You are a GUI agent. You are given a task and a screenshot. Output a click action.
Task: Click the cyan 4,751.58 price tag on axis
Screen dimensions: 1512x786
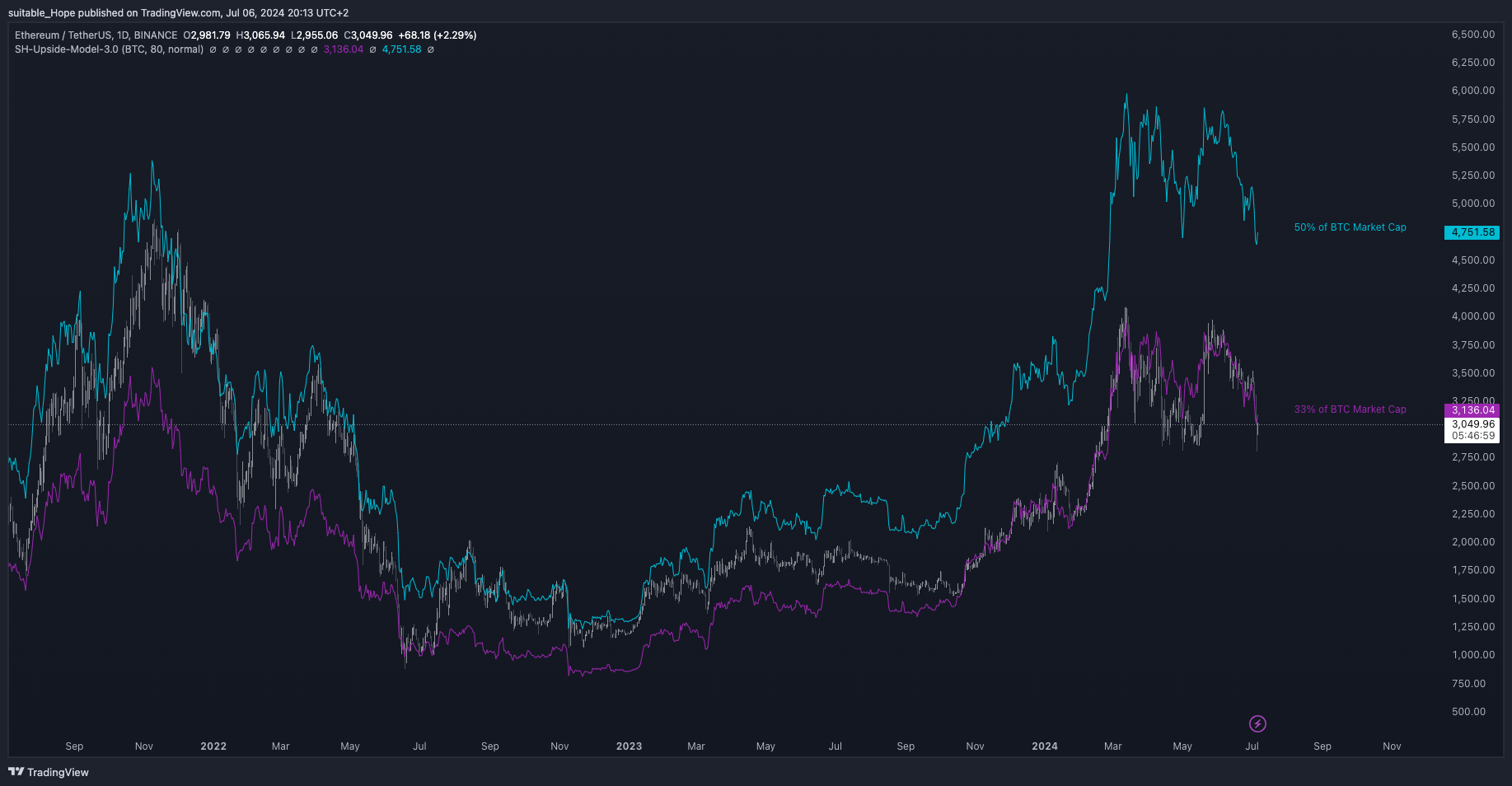[x=1472, y=233]
